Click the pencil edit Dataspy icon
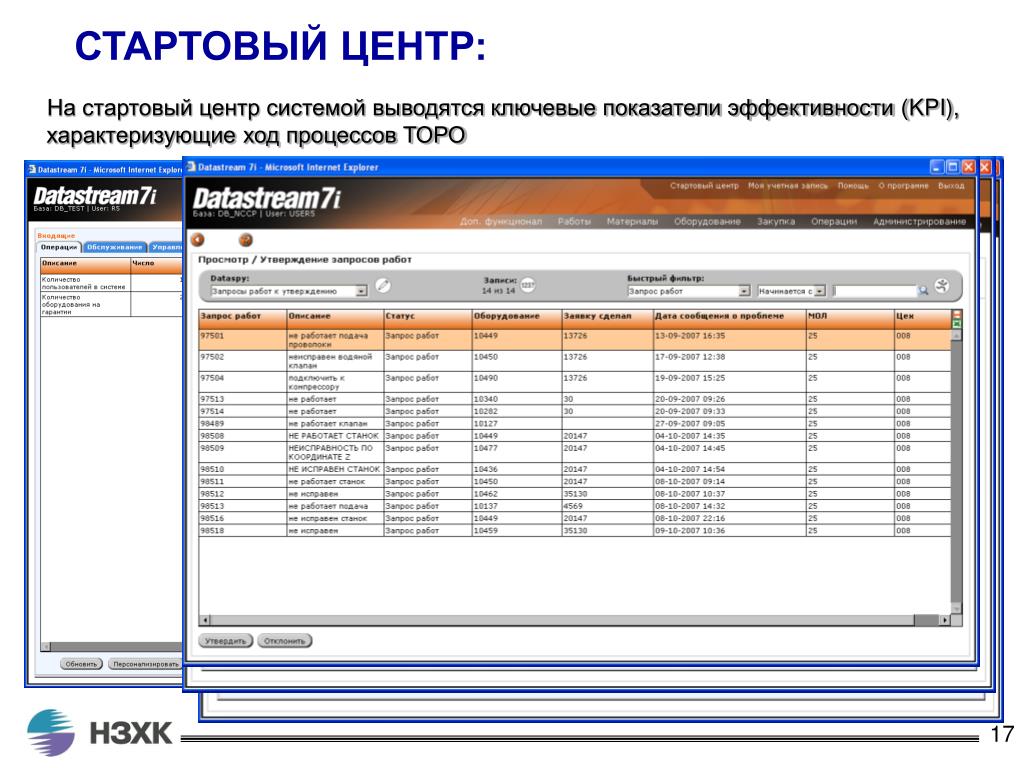This screenshot has height=768, width=1024. point(383,285)
